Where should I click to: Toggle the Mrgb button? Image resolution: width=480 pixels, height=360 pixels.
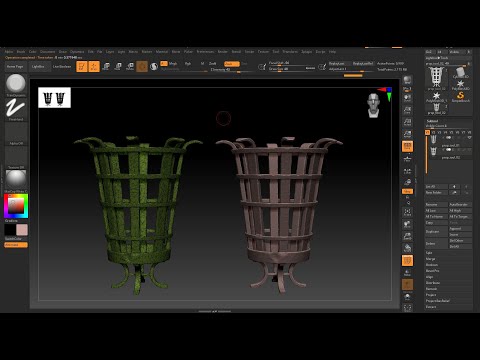pyautogui.click(x=173, y=63)
